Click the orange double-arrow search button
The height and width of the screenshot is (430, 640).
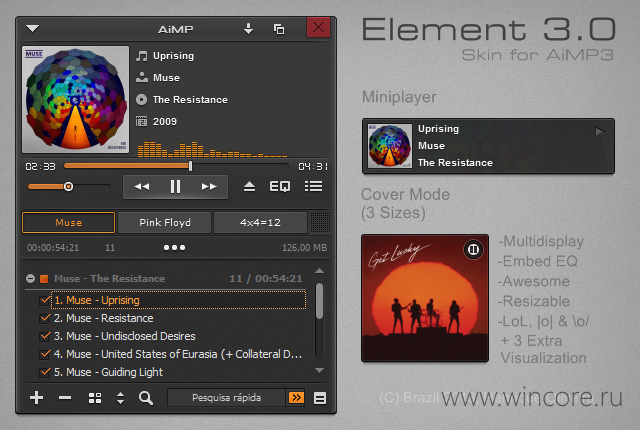[296, 398]
